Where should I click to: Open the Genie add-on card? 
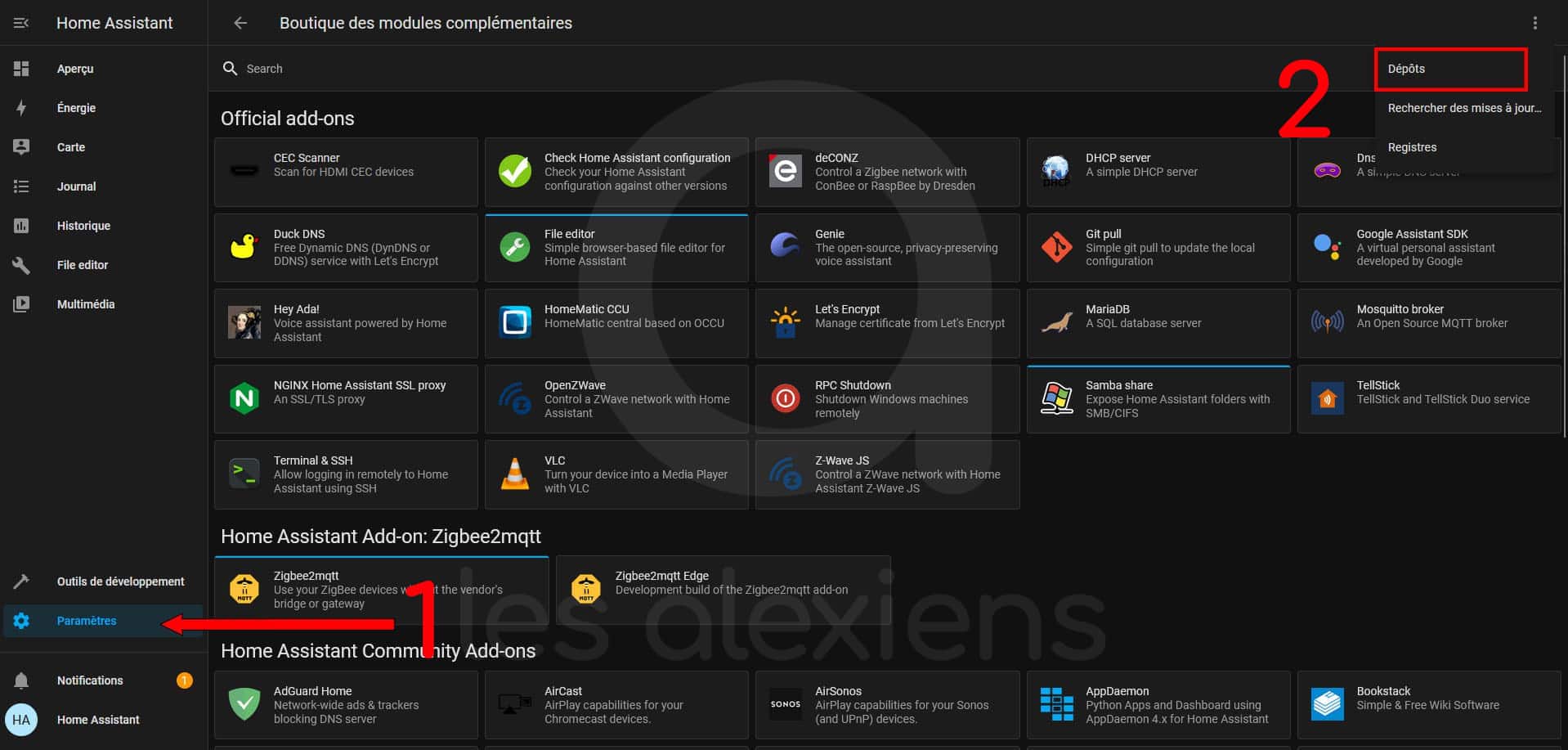[x=887, y=248]
